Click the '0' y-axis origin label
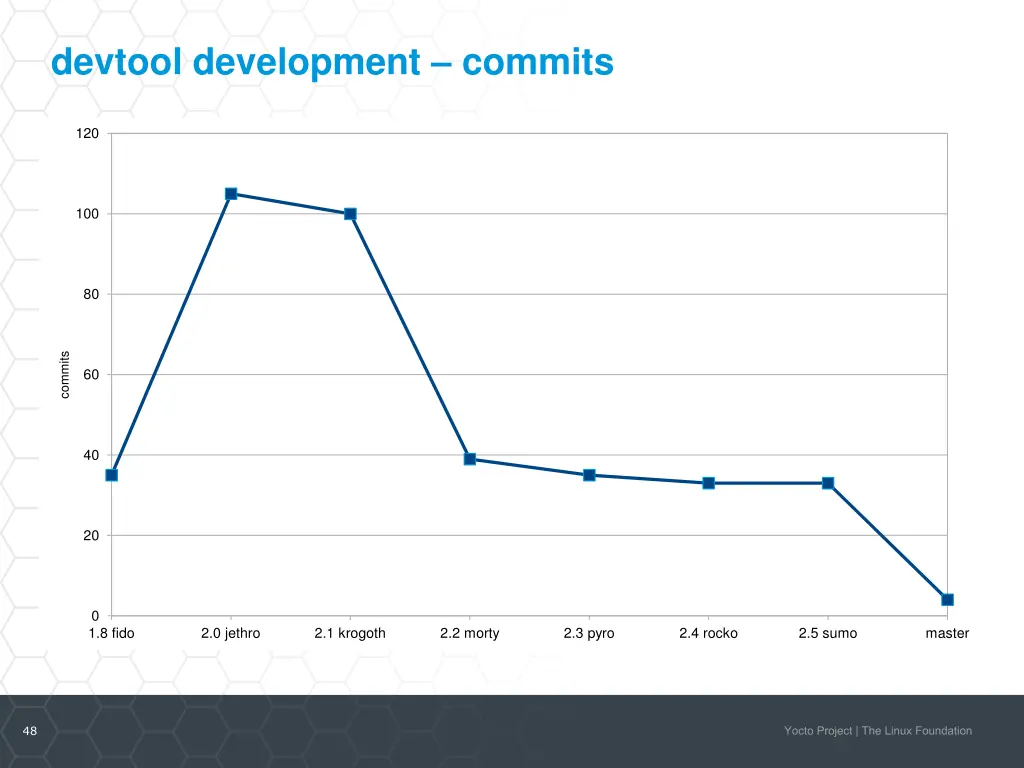 (95, 616)
